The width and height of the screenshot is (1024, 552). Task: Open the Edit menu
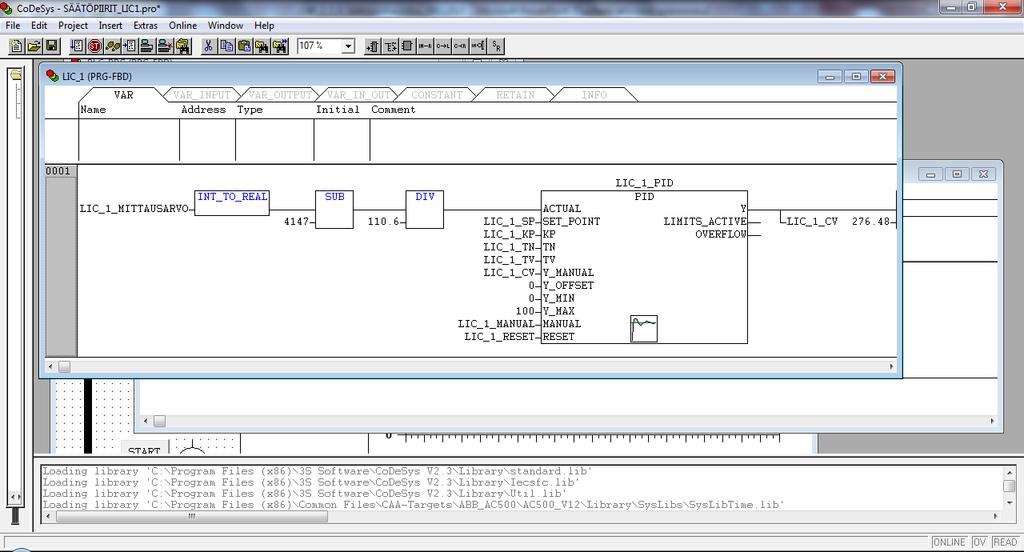pos(39,25)
